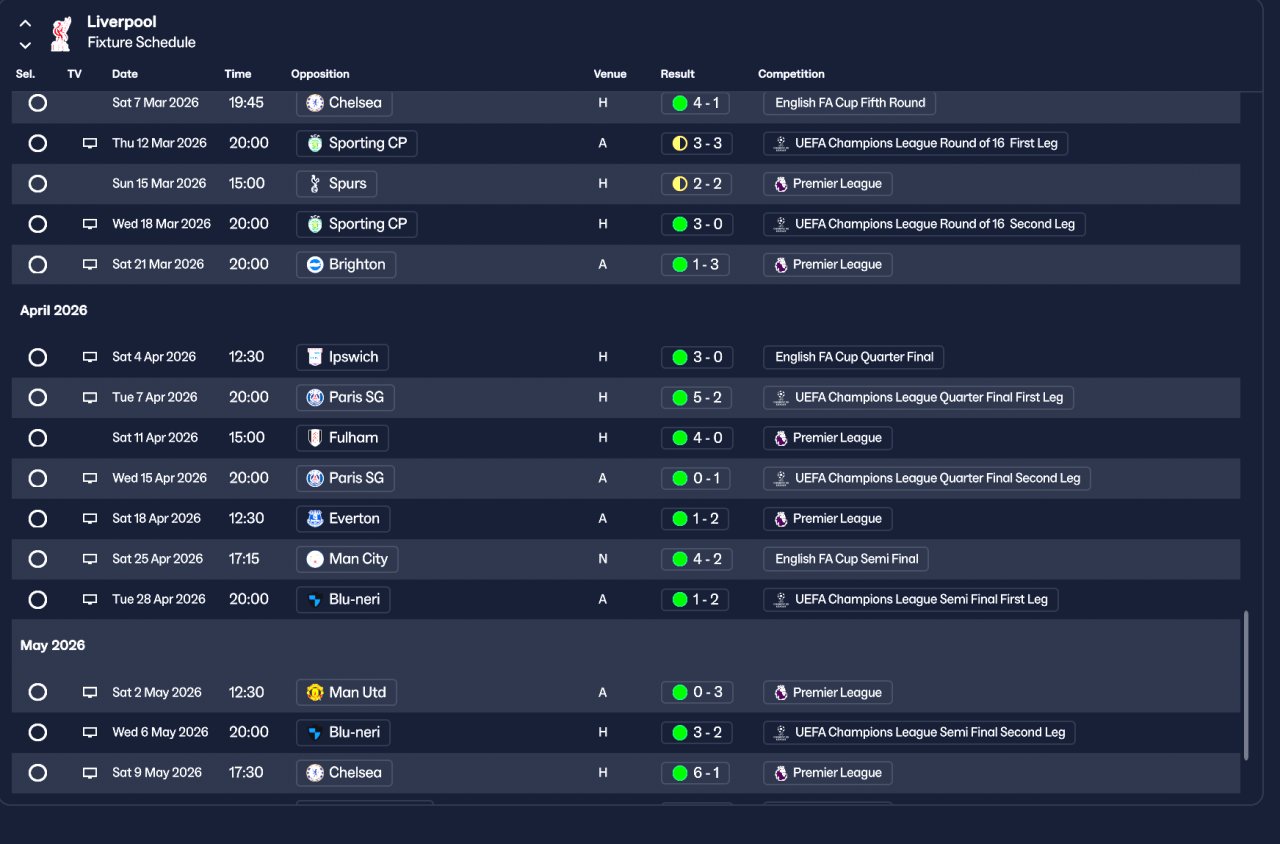Select radio for Man City fixture row

[38, 559]
